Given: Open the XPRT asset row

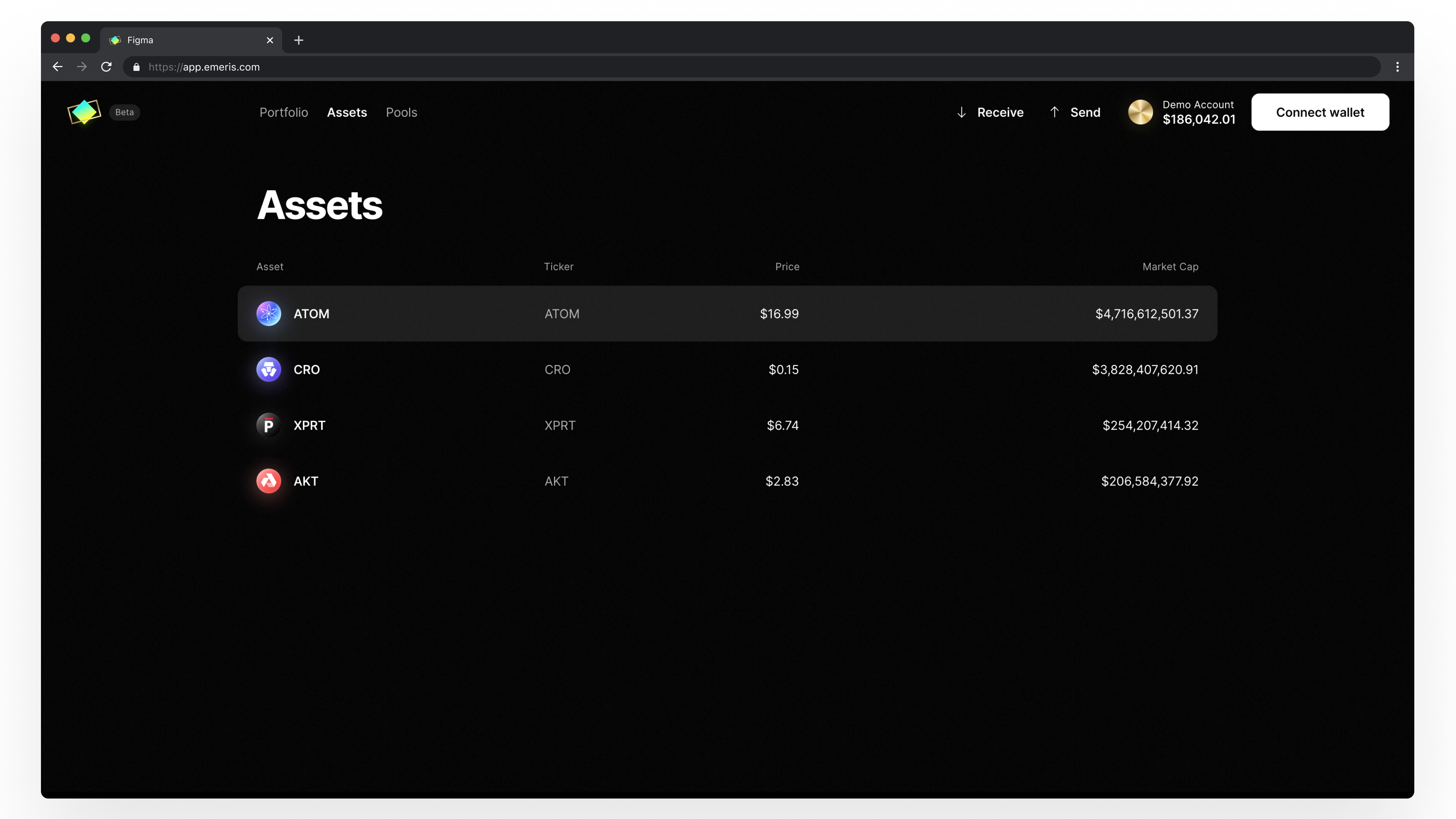Looking at the screenshot, I should [x=728, y=425].
